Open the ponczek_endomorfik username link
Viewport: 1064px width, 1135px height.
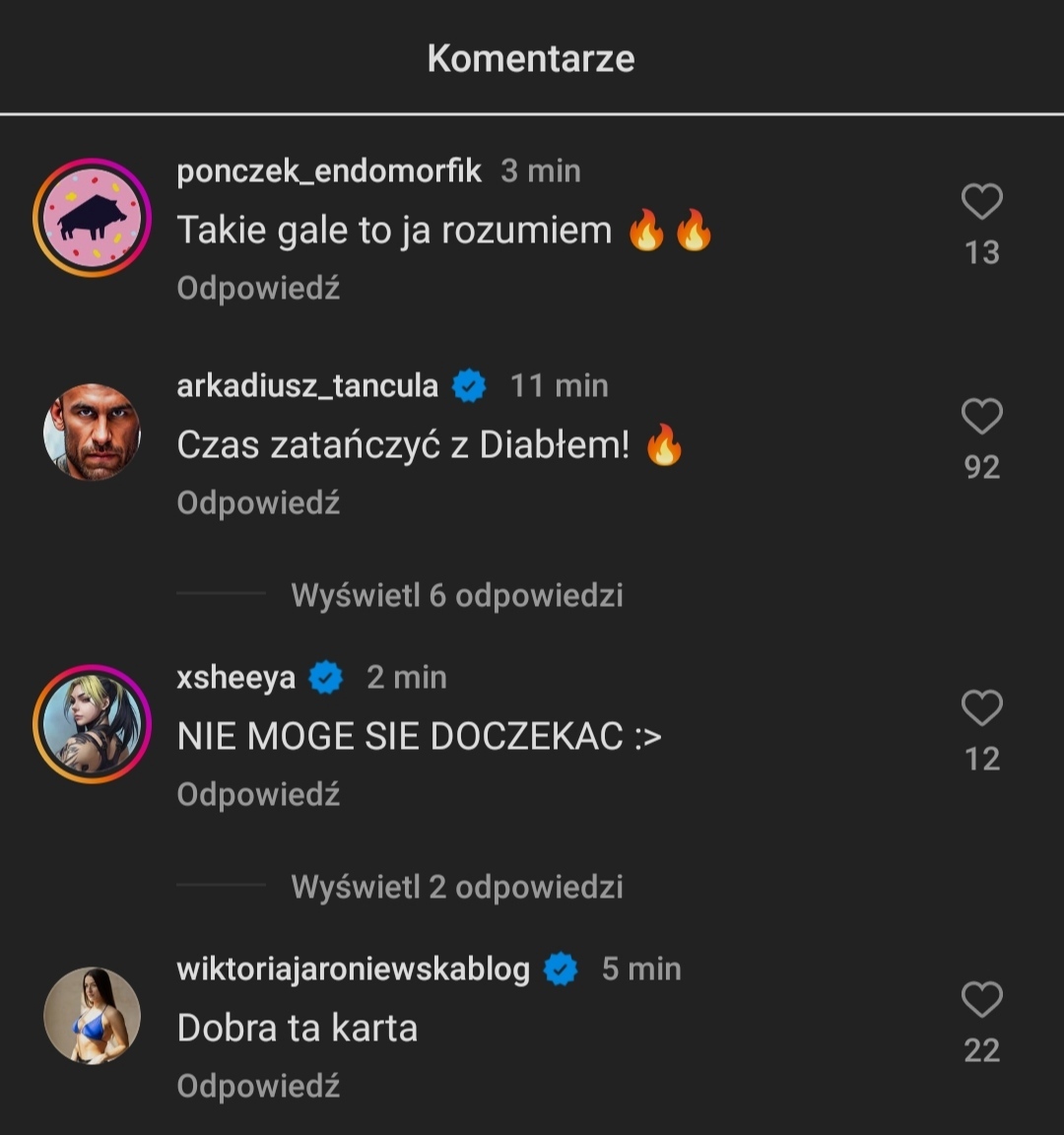[329, 171]
